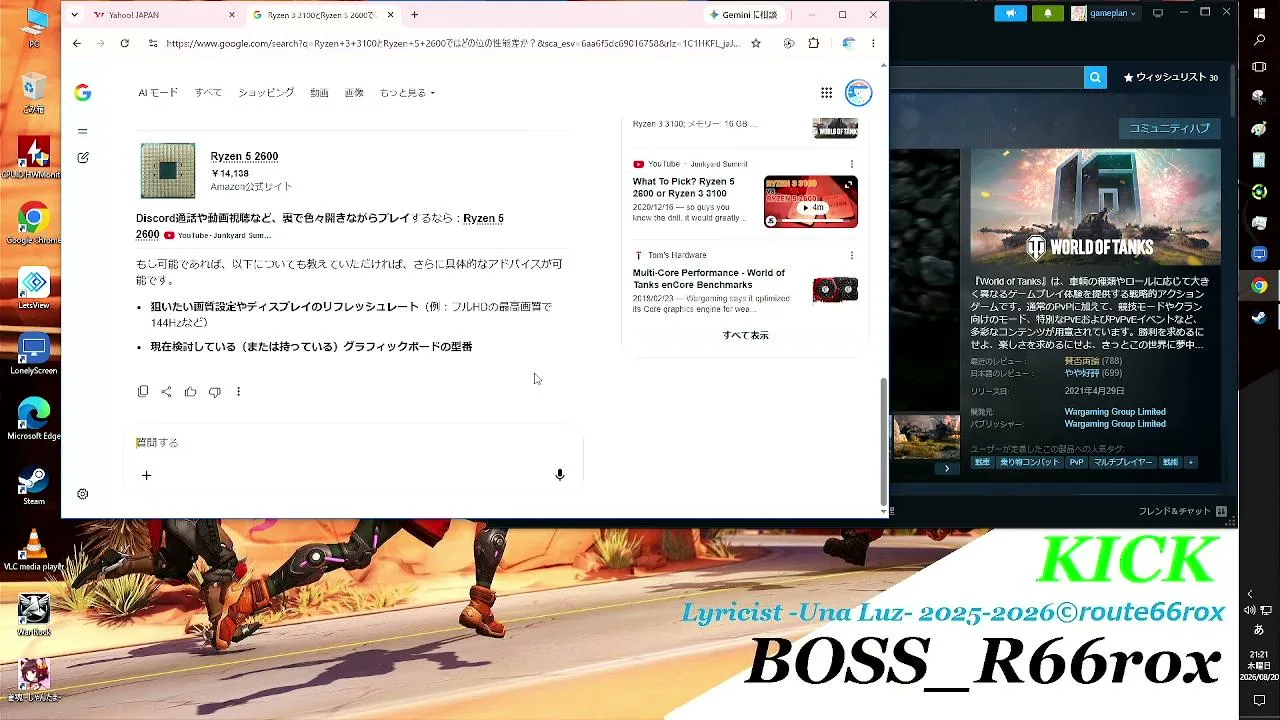This screenshot has height=720, width=1280.
Task: Open the Windows Start menu
Action: coord(1259,13)
